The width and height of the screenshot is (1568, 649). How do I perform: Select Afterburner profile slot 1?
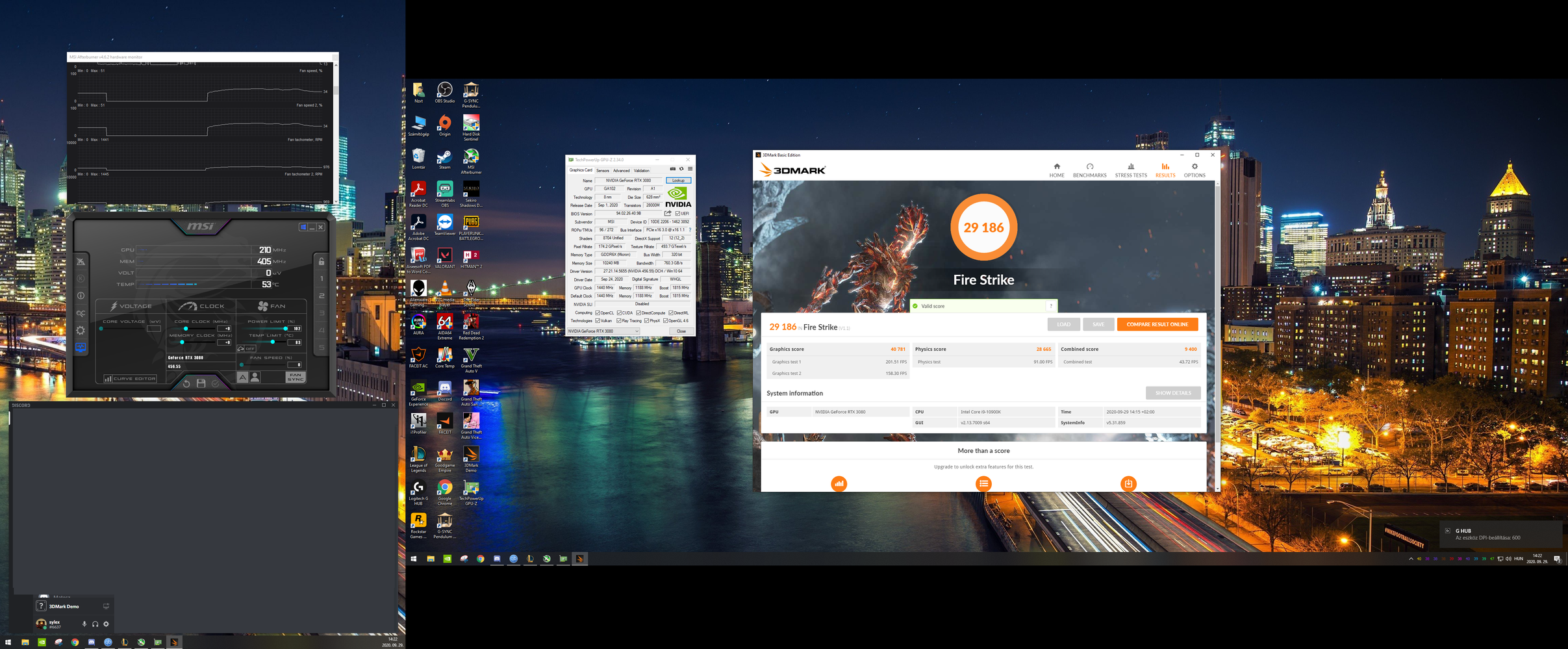point(322,279)
